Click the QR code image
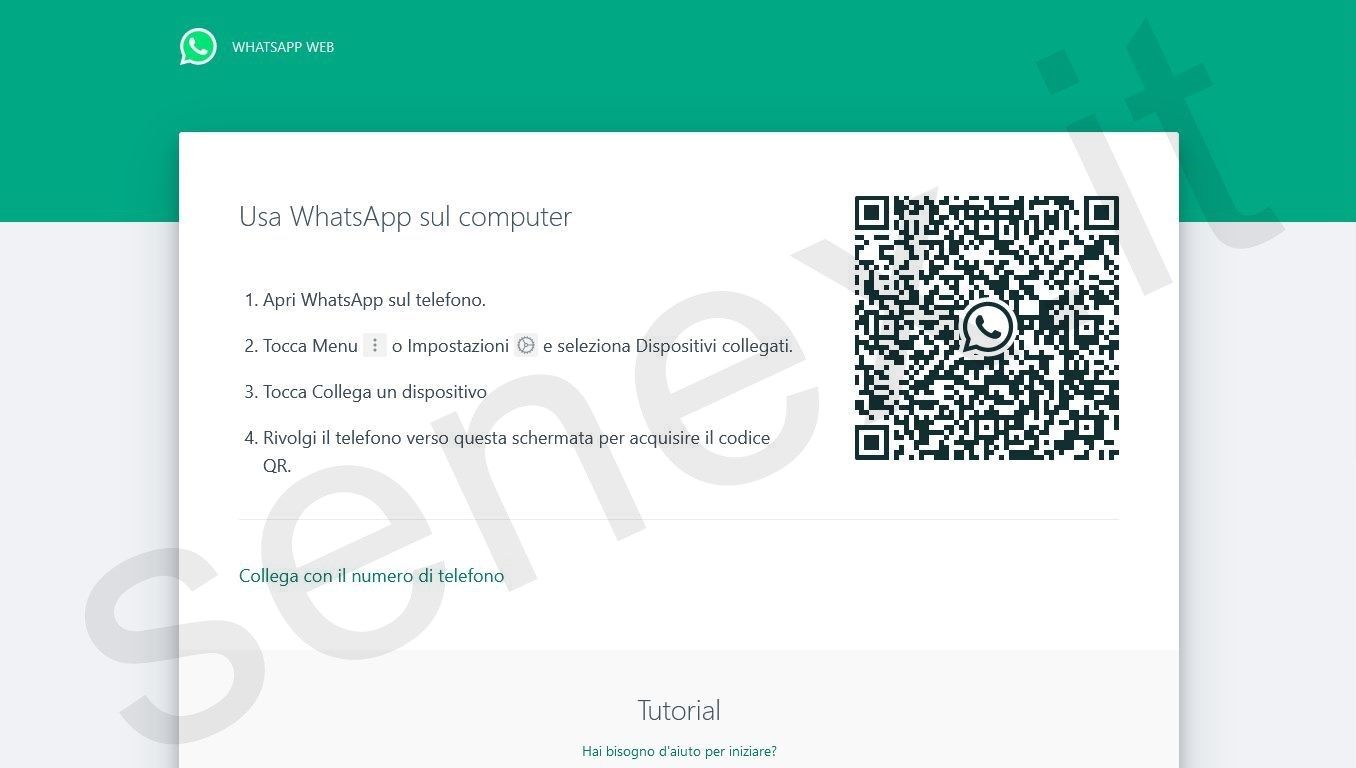 (987, 328)
